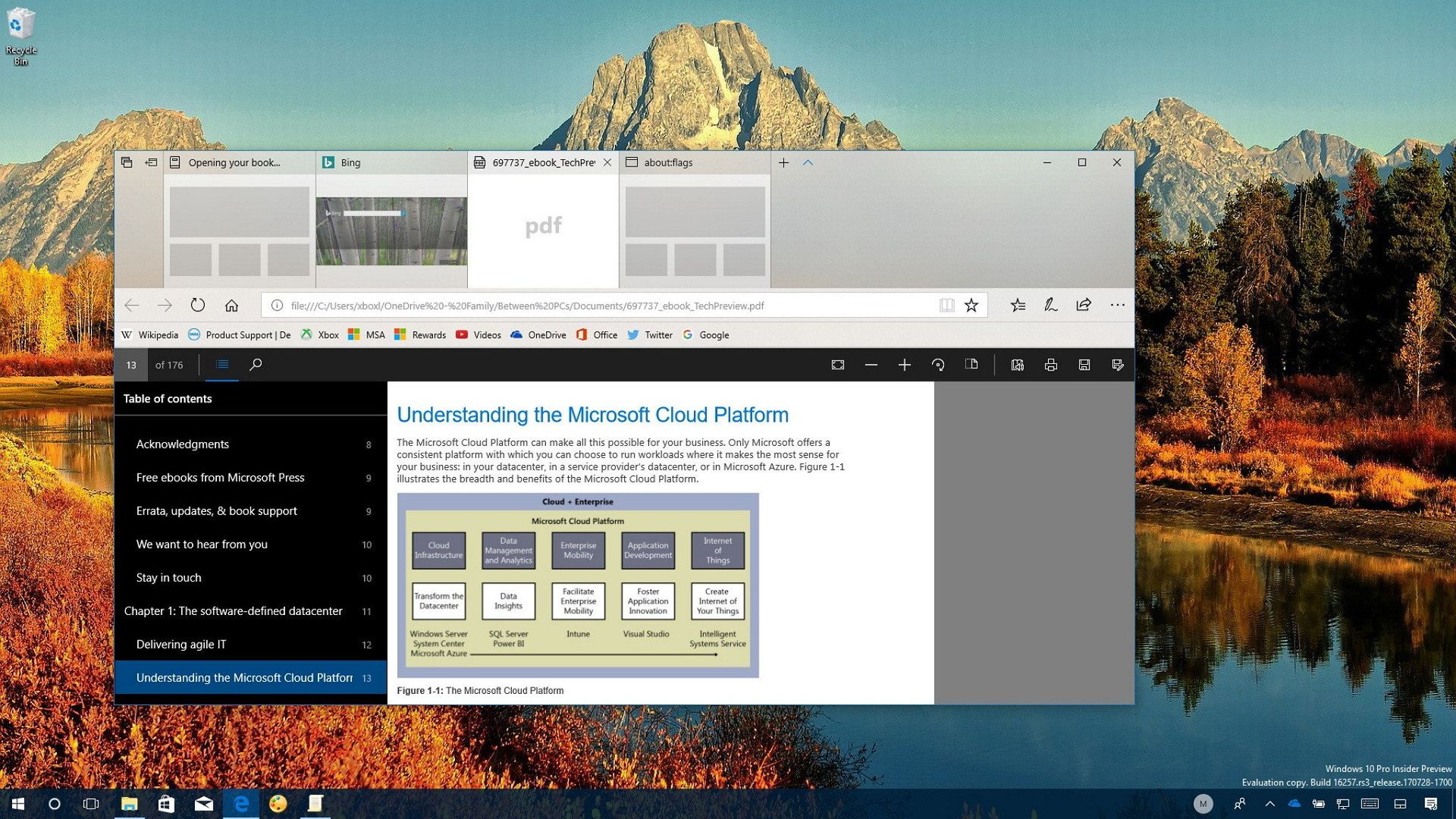Rotate the PDF page

tap(938, 365)
